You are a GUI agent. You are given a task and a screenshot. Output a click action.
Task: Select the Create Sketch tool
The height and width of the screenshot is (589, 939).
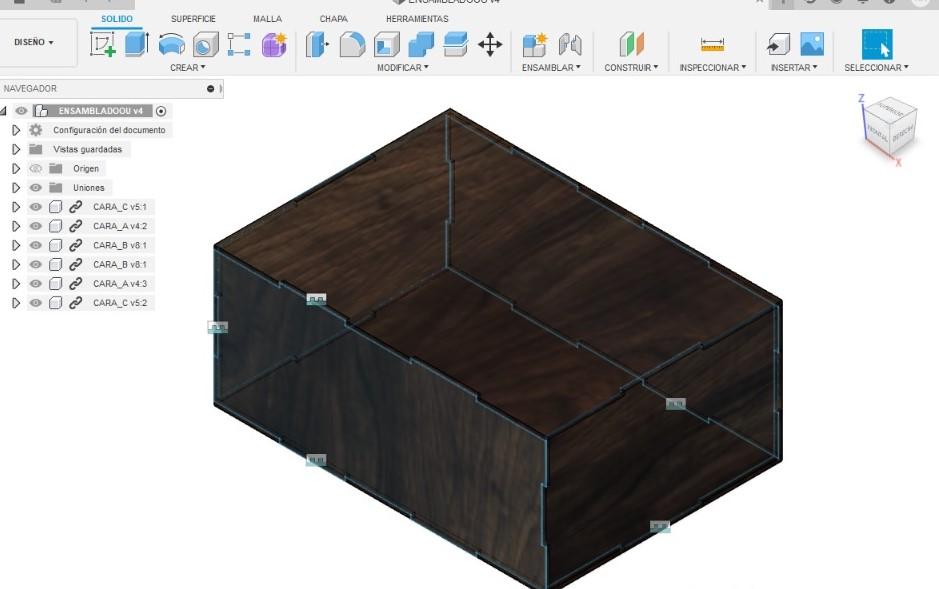coord(102,44)
